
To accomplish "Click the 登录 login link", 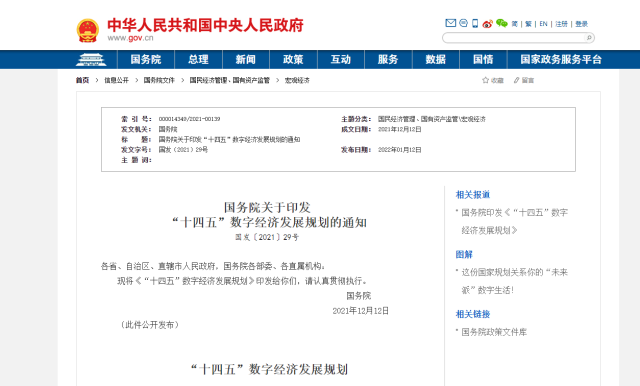I will point(582,24).
